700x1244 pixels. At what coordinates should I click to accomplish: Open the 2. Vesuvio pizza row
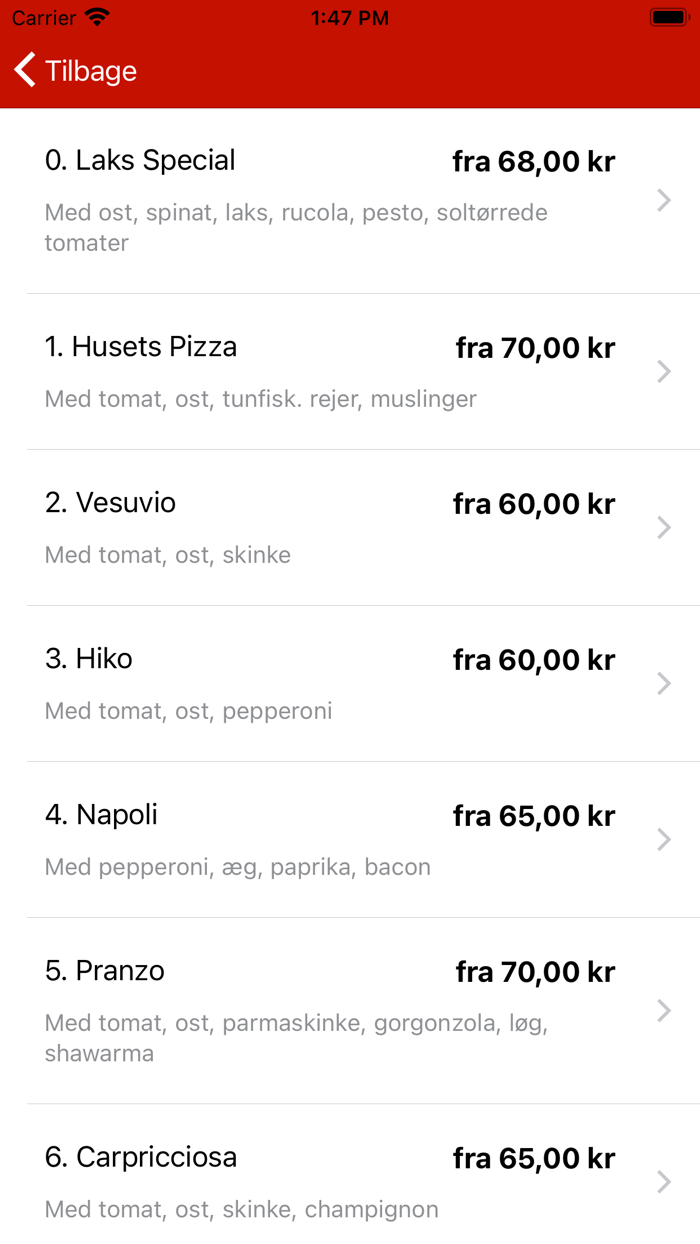tap(110, 503)
